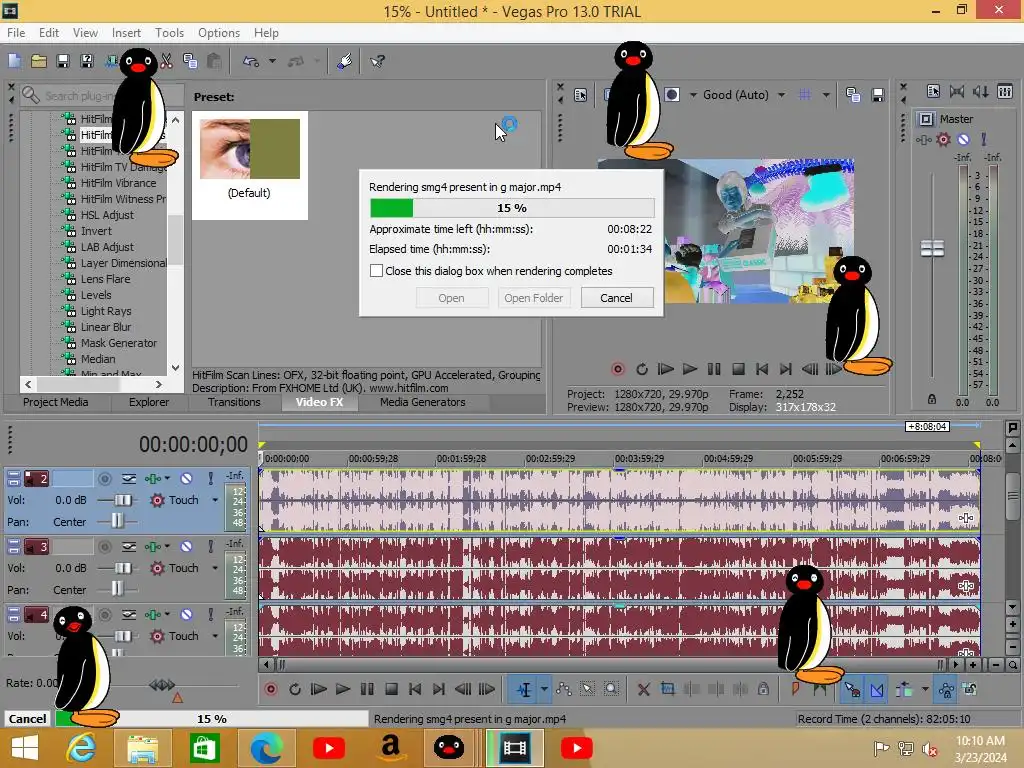Solo audio track 3
The height and width of the screenshot is (768, 1024).
tap(210, 547)
